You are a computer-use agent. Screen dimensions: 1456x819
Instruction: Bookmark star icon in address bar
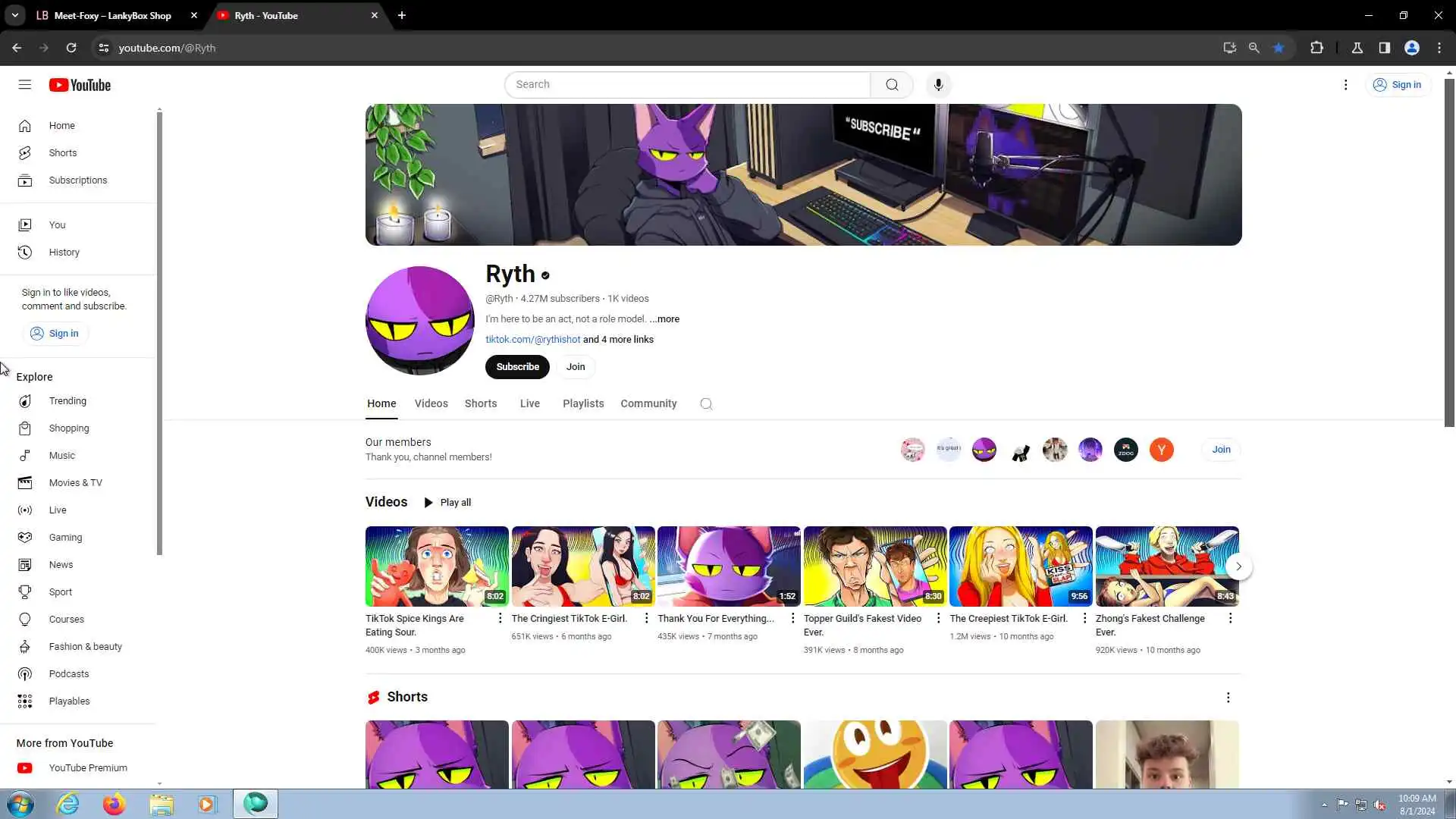[x=1279, y=48]
